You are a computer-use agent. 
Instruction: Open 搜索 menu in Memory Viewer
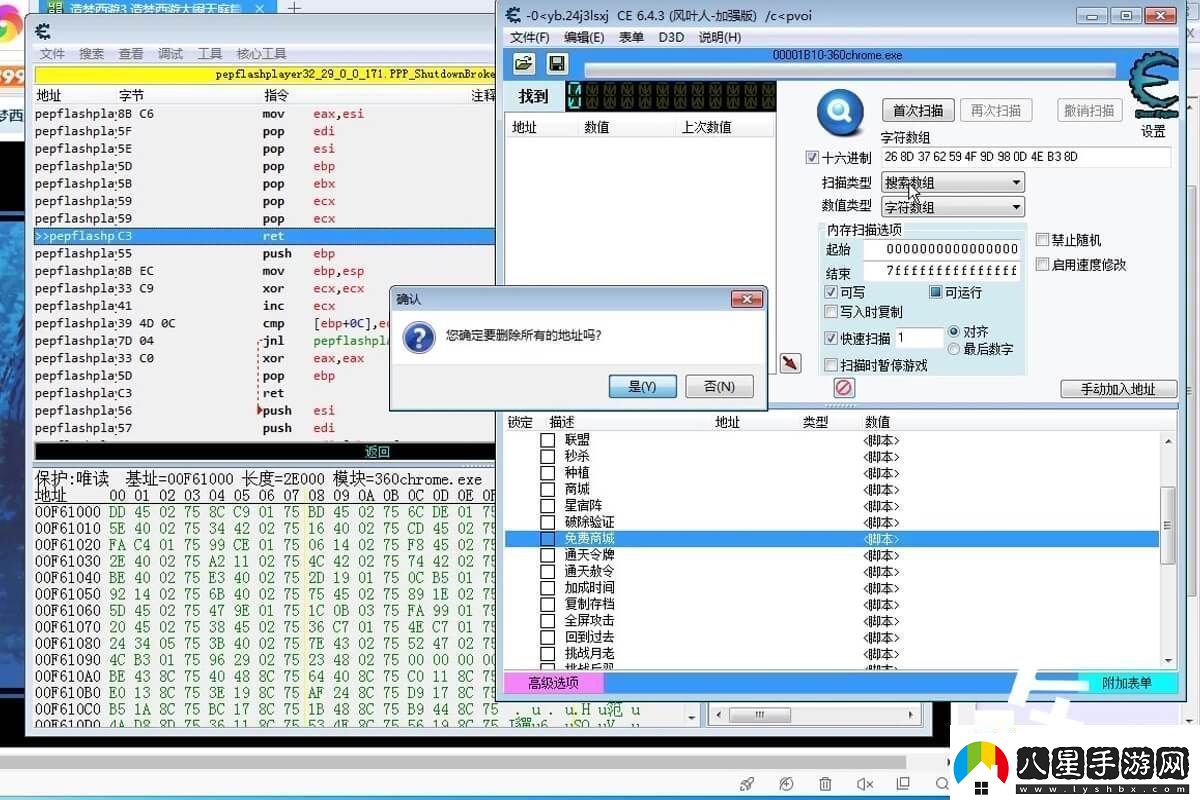click(91, 53)
